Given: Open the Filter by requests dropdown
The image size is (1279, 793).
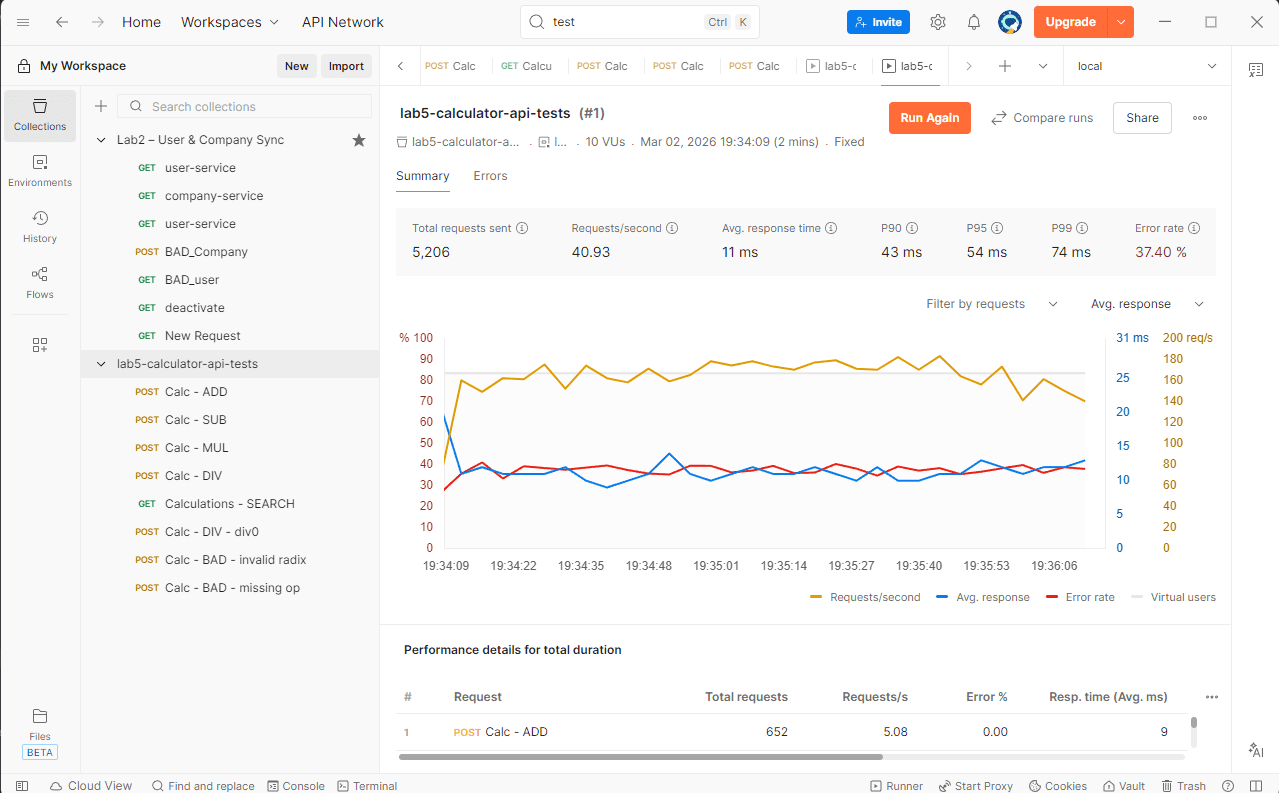Looking at the screenshot, I should pos(992,303).
